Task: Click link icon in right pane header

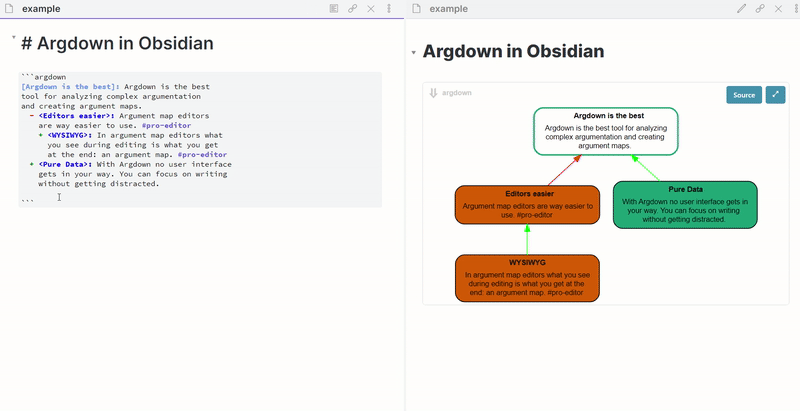Action: pos(760,9)
